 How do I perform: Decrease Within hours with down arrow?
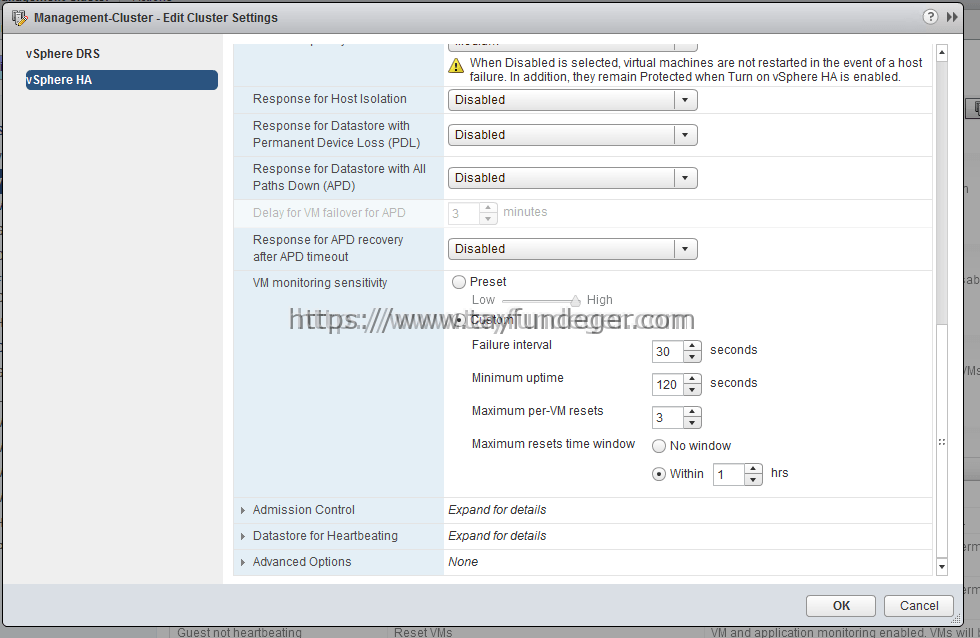[753, 481]
